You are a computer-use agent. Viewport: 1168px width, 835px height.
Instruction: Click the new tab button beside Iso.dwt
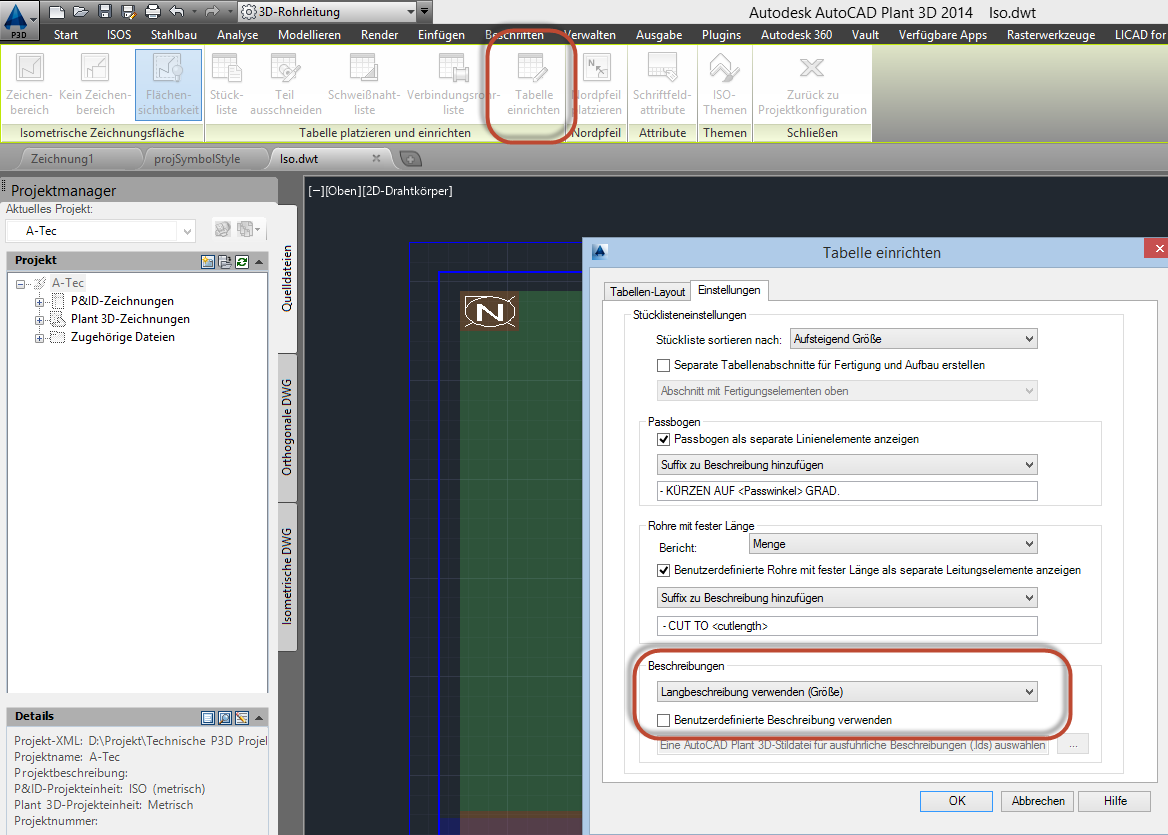pyautogui.click(x=410, y=159)
